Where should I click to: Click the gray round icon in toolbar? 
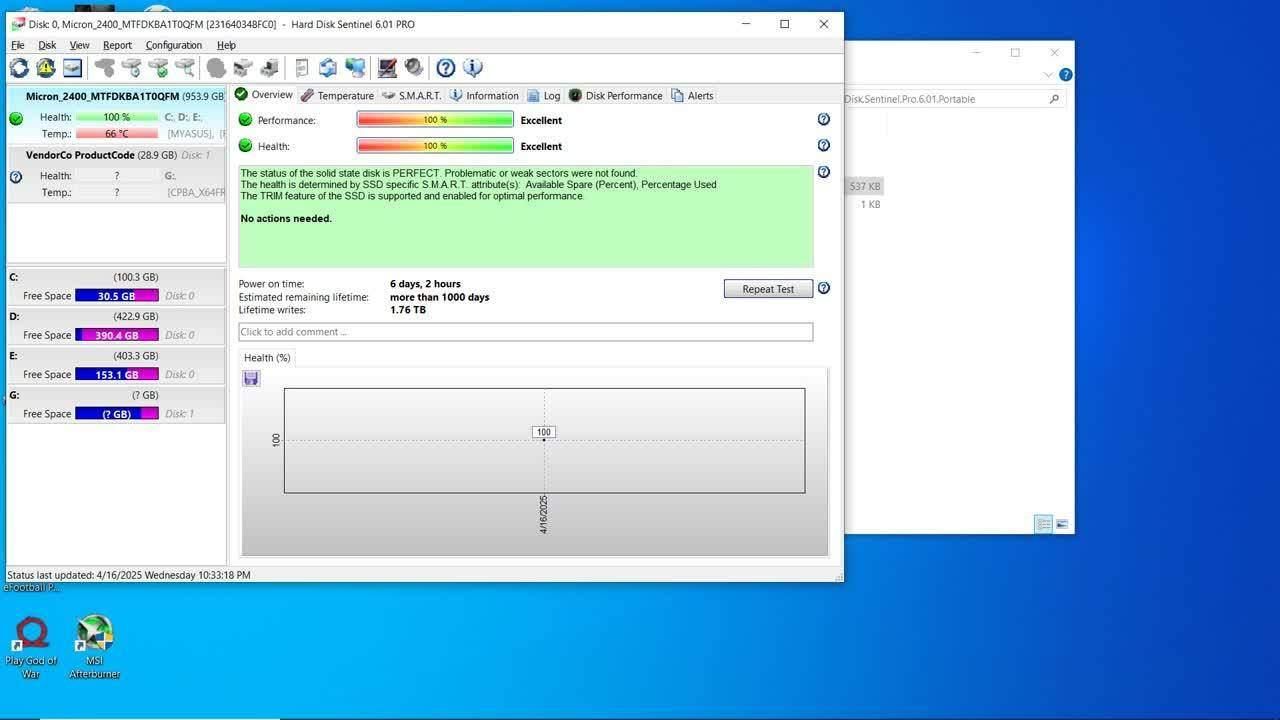click(216, 68)
